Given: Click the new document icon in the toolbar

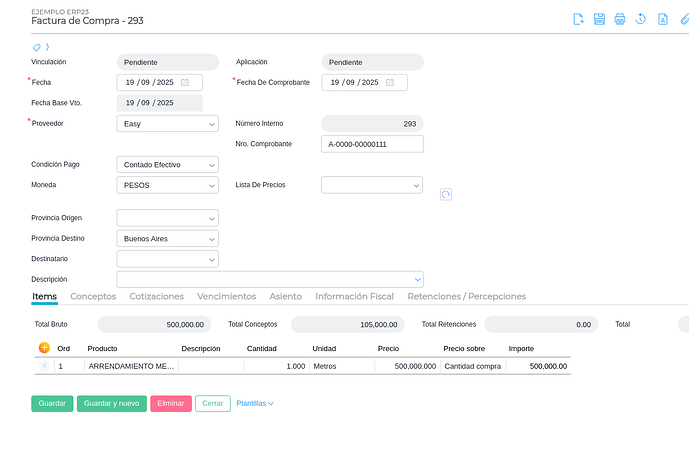Looking at the screenshot, I should pos(578,19).
